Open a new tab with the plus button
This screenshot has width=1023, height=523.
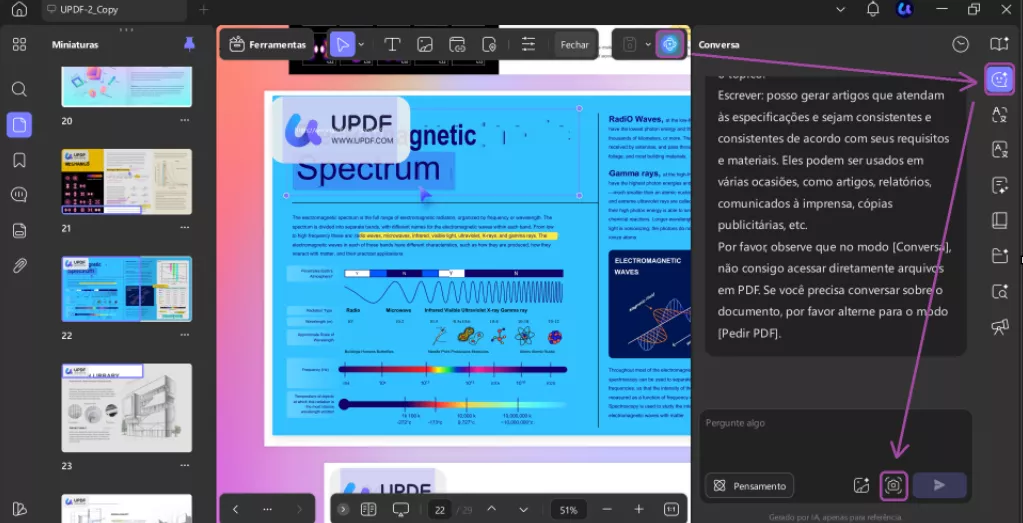204,10
